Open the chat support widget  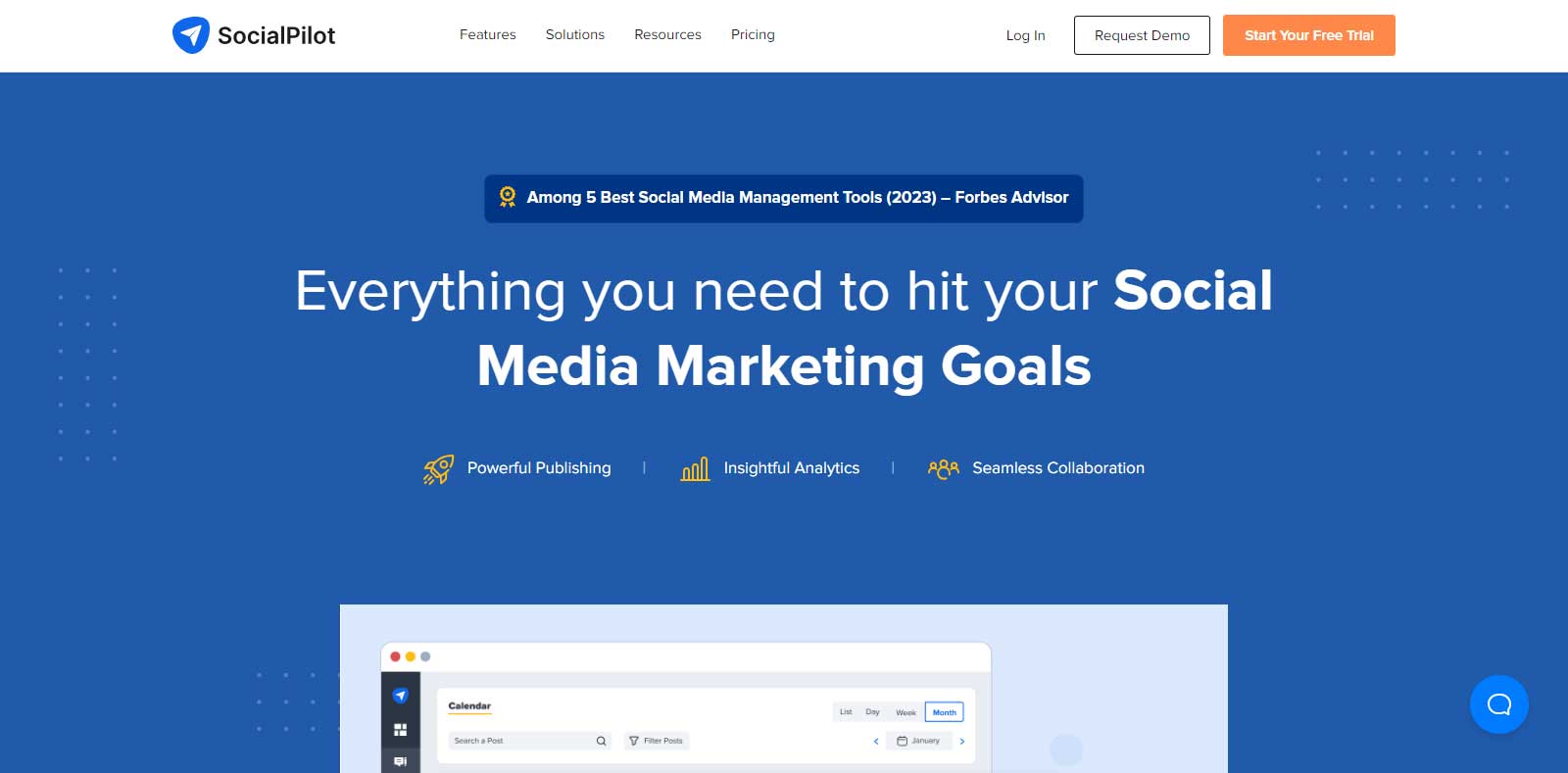click(x=1498, y=704)
